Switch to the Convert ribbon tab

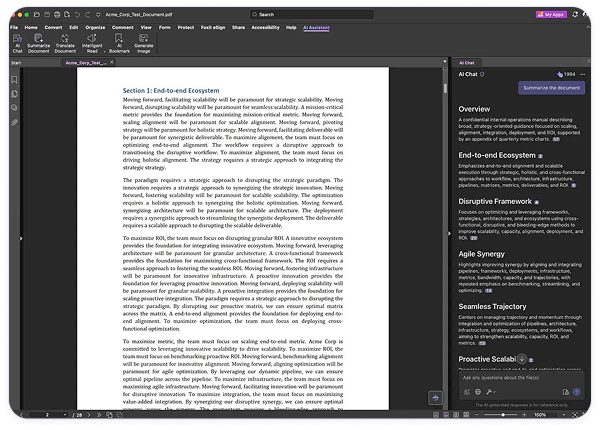(53, 28)
